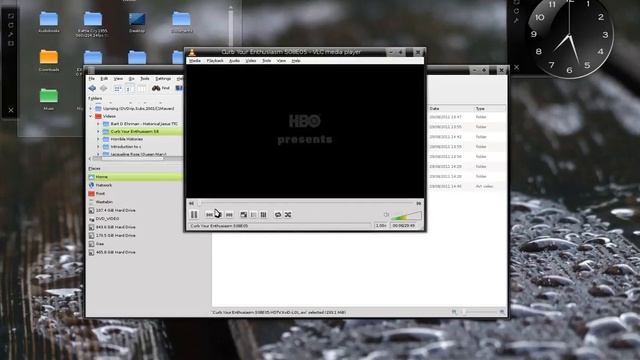Open the VLC View menu
640x360 pixels.
click(x=281, y=60)
